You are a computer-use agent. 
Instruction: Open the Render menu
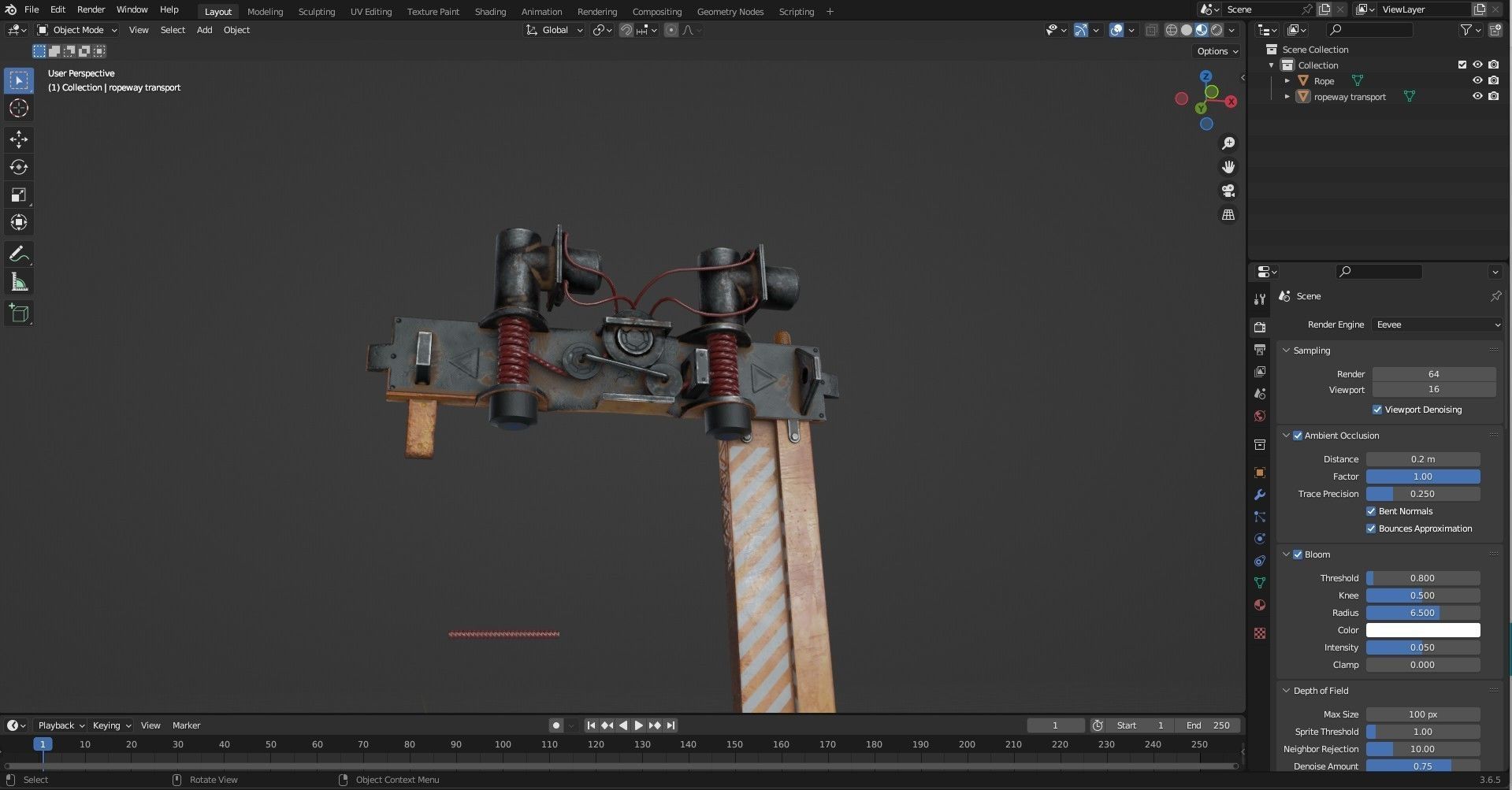[91, 9]
